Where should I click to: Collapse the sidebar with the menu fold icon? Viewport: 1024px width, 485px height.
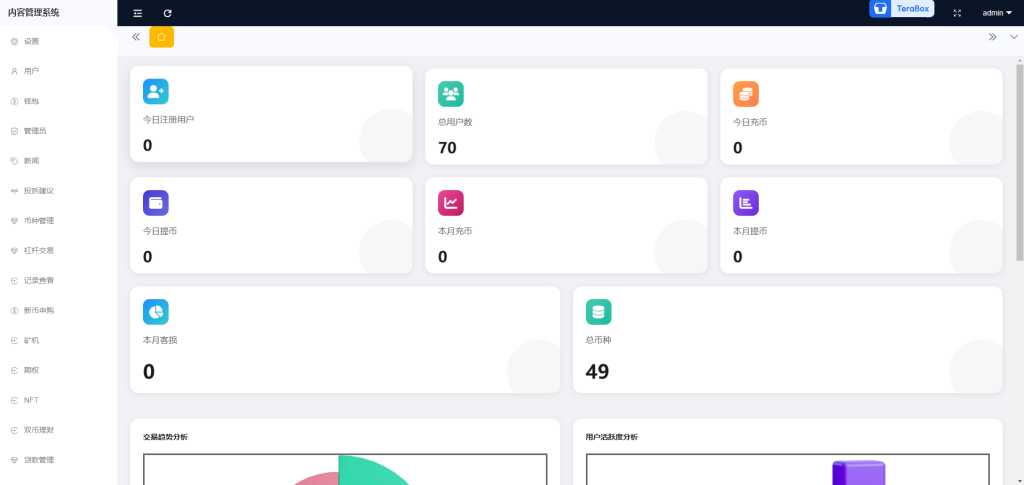click(138, 13)
